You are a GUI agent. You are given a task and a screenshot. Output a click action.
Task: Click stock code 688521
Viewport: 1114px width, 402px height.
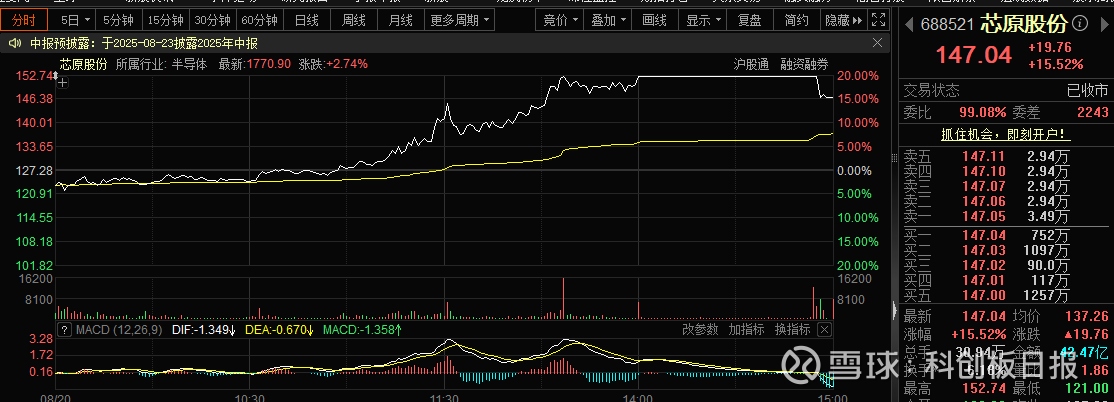tap(947, 25)
